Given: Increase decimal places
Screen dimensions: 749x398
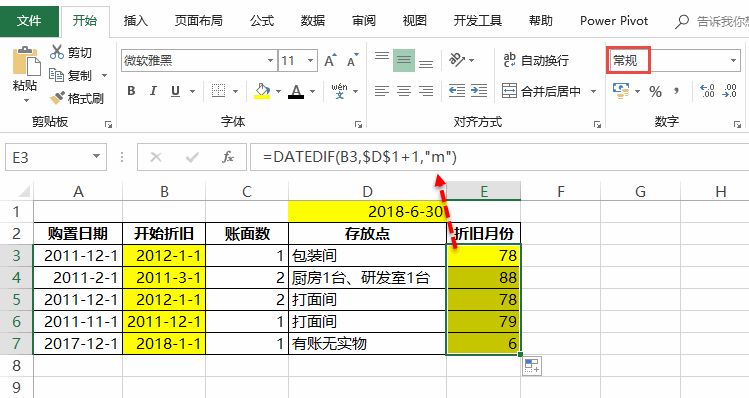Looking at the screenshot, I should [707, 90].
